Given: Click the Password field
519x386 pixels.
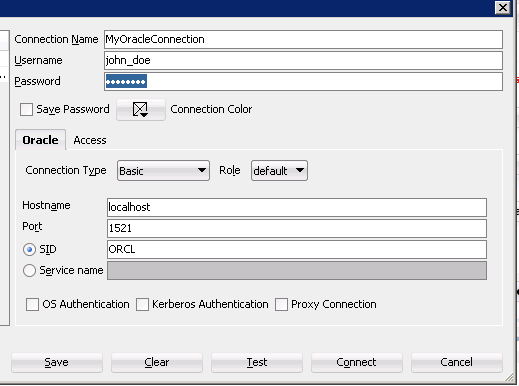Looking at the screenshot, I should [x=303, y=81].
